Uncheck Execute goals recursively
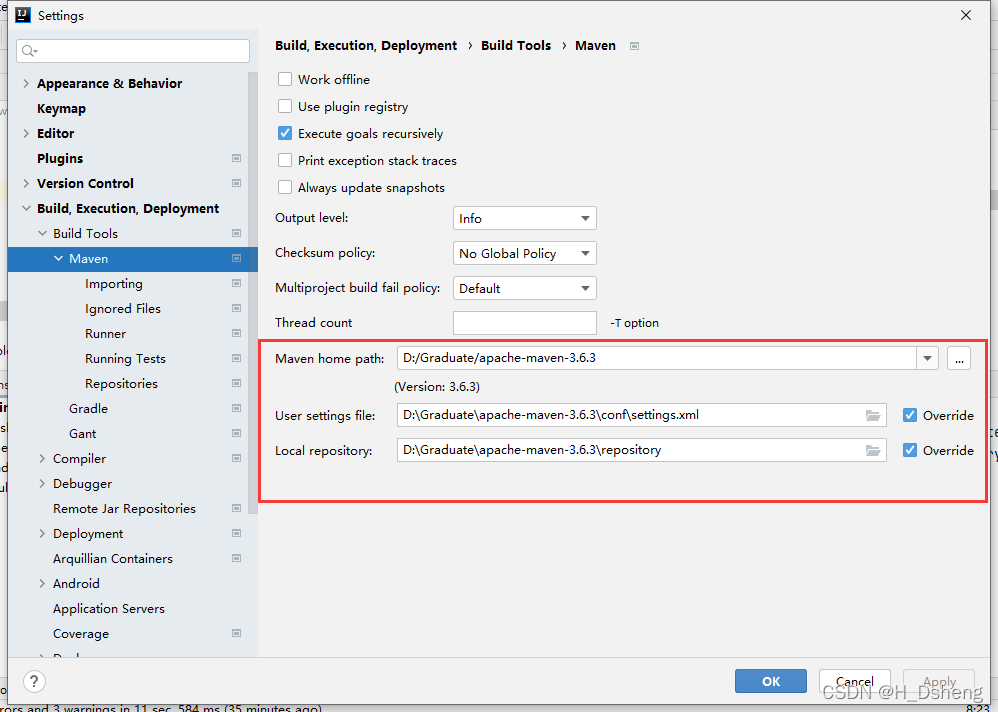The height and width of the screenshot is (712, 998). (x=285, y=134)
